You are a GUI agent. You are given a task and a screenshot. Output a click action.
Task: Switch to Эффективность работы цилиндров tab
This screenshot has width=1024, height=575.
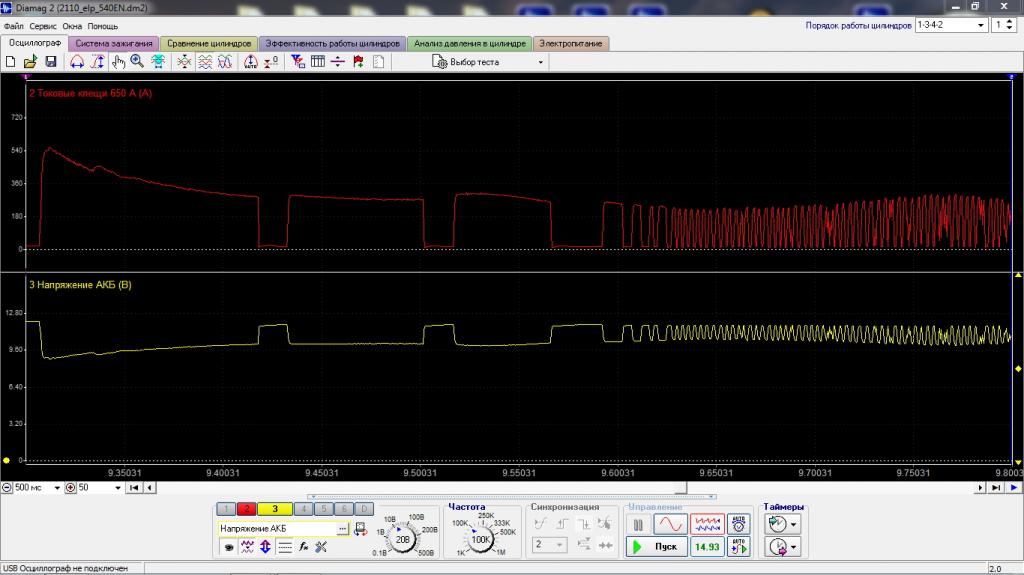(x=332, y=43)
